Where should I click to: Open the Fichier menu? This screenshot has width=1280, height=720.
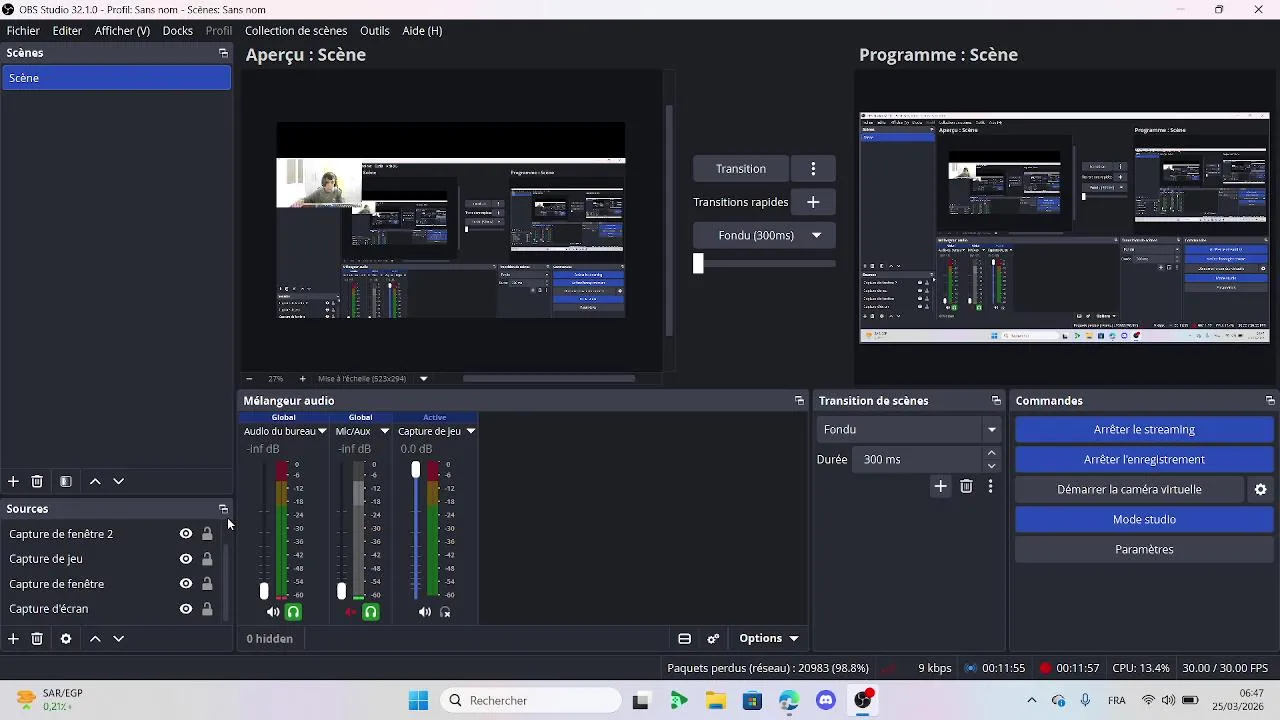pos(23,31)
